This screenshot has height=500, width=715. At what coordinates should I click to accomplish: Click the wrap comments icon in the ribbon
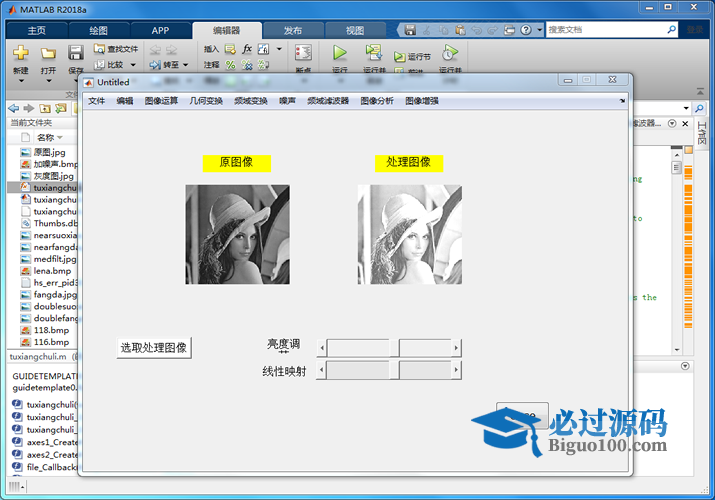263,65
